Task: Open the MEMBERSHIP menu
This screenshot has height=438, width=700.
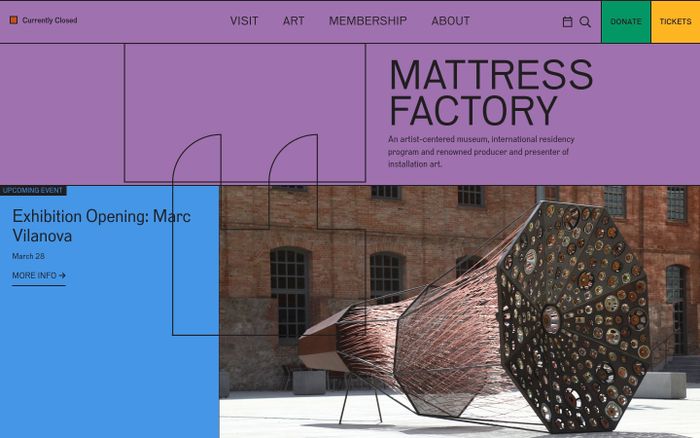Action: click(x=368, y=21)
